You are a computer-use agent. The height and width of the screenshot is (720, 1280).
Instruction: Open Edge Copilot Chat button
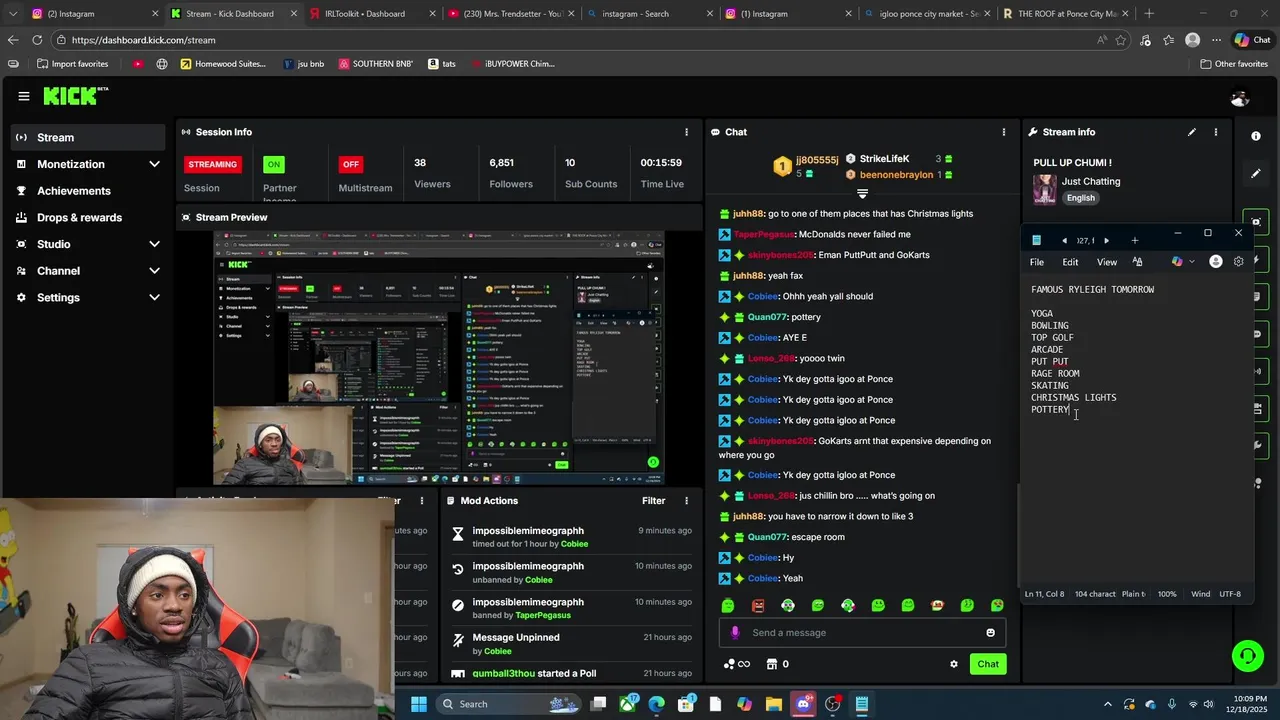point(1252,40)
